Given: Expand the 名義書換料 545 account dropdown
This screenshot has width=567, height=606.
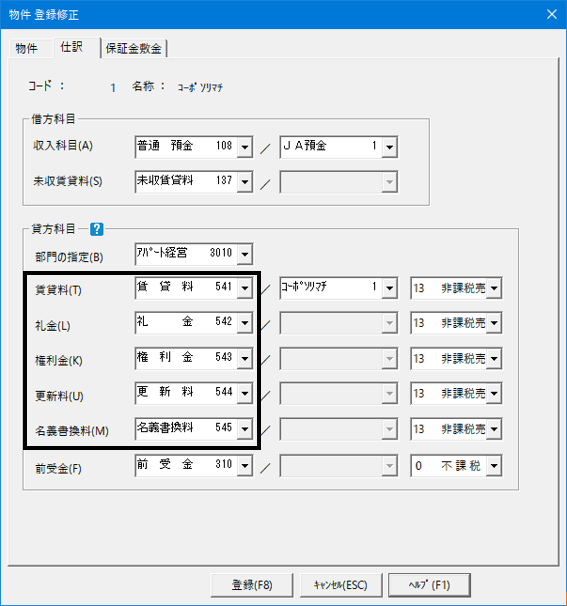Looking at the screenshot, I should (x=245, y=429).
